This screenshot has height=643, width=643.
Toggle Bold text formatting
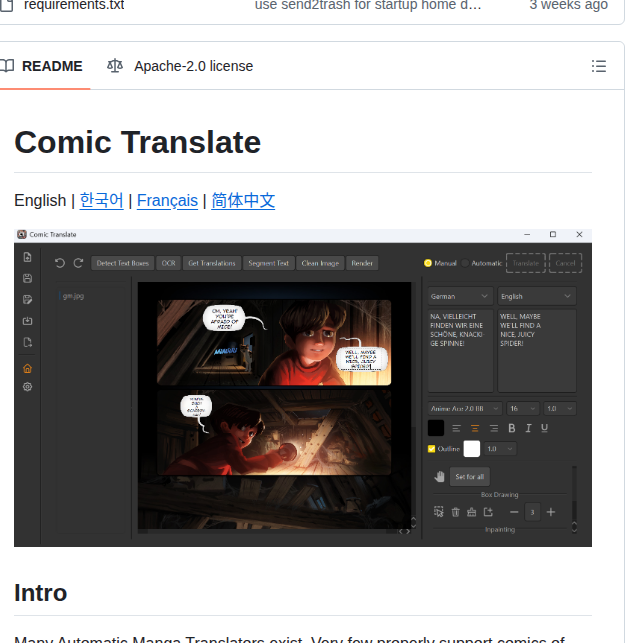(511, 428)
